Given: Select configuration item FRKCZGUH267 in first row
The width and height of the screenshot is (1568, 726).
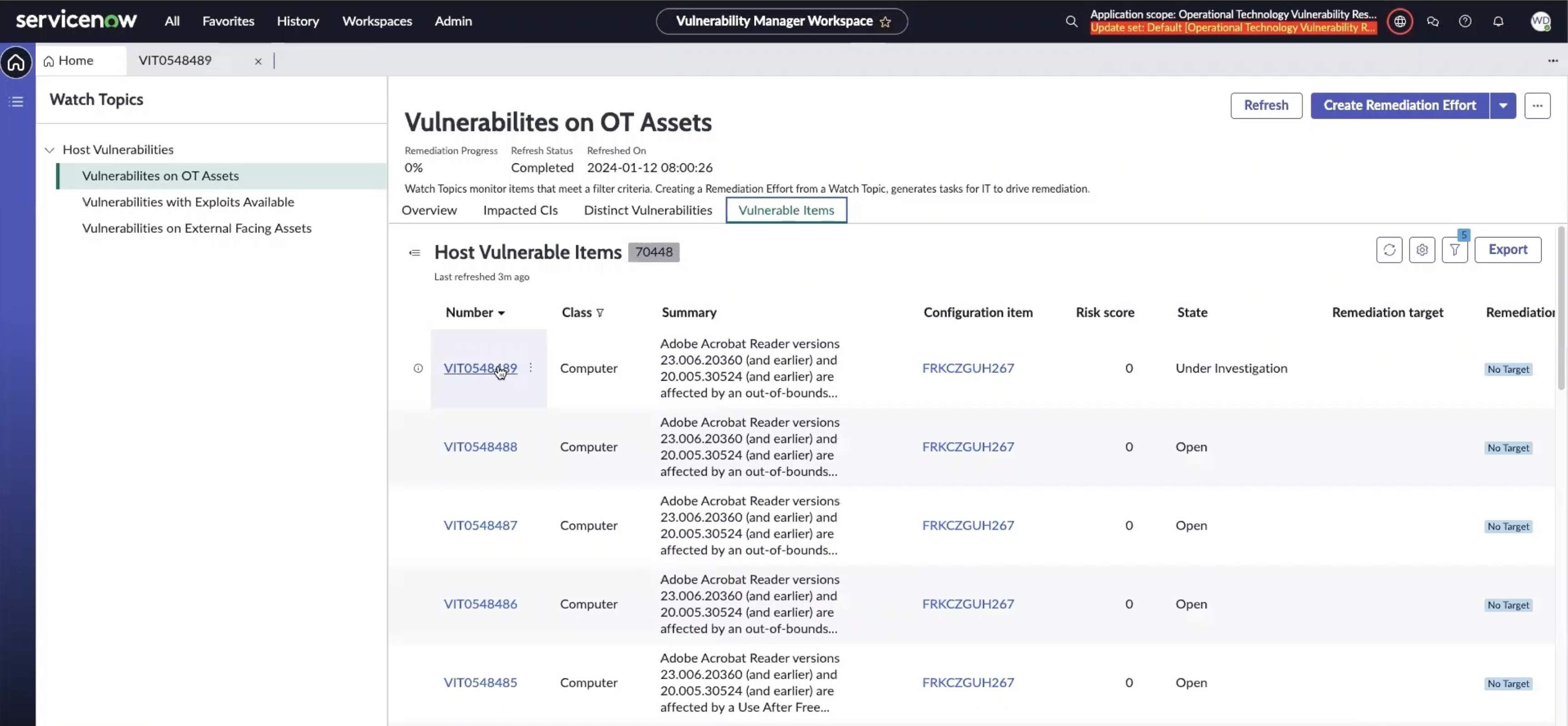Looking at the screenshot, I should point(969,368).
